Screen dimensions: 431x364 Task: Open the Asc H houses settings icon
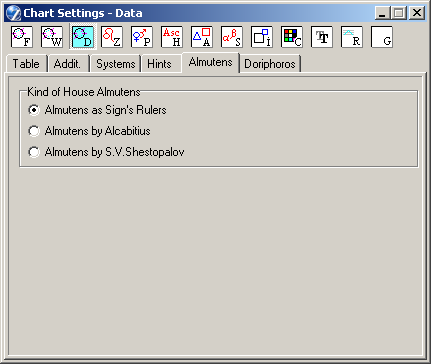172,37
